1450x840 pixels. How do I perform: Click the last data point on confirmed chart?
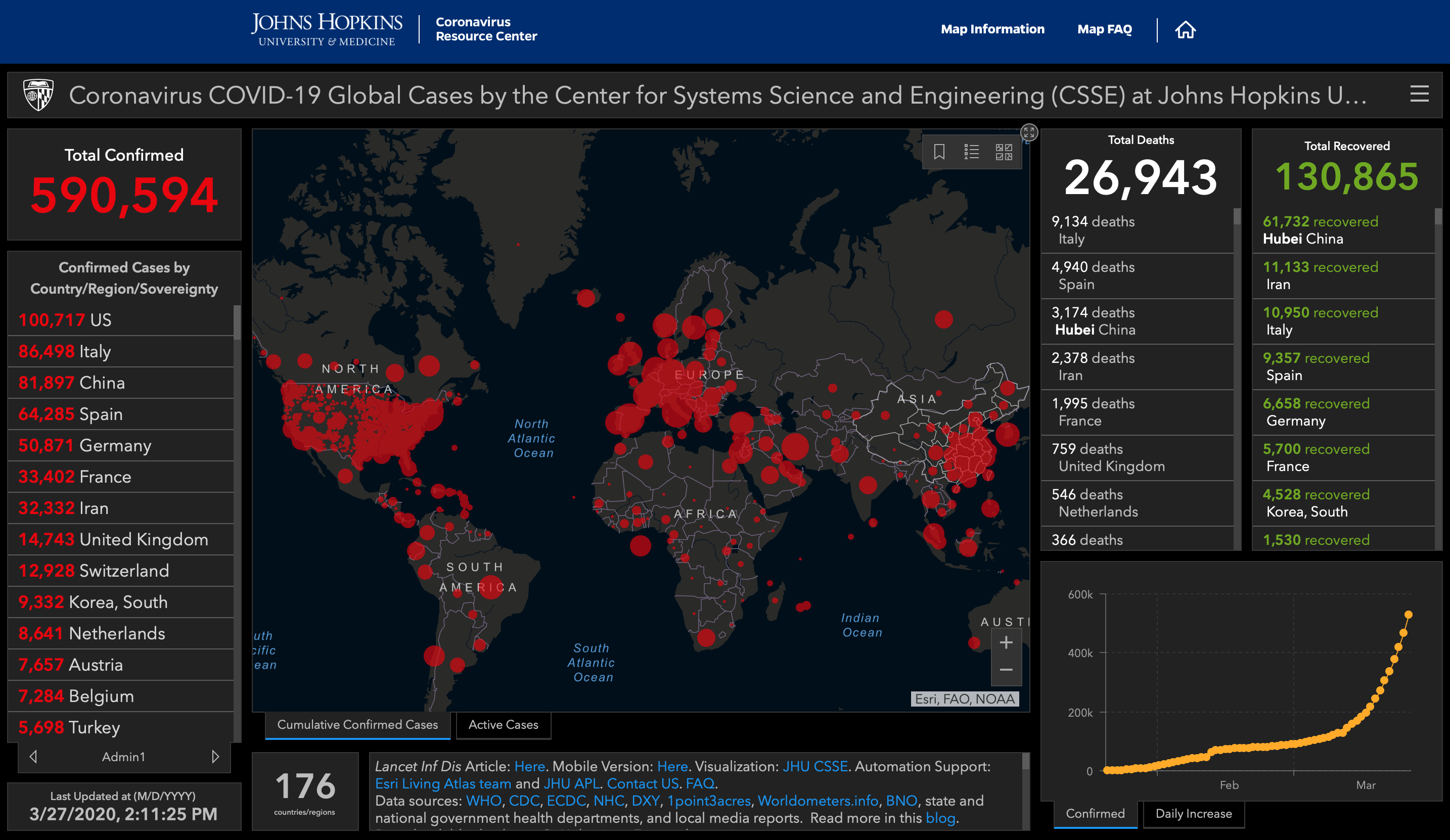coord(1408,615)
